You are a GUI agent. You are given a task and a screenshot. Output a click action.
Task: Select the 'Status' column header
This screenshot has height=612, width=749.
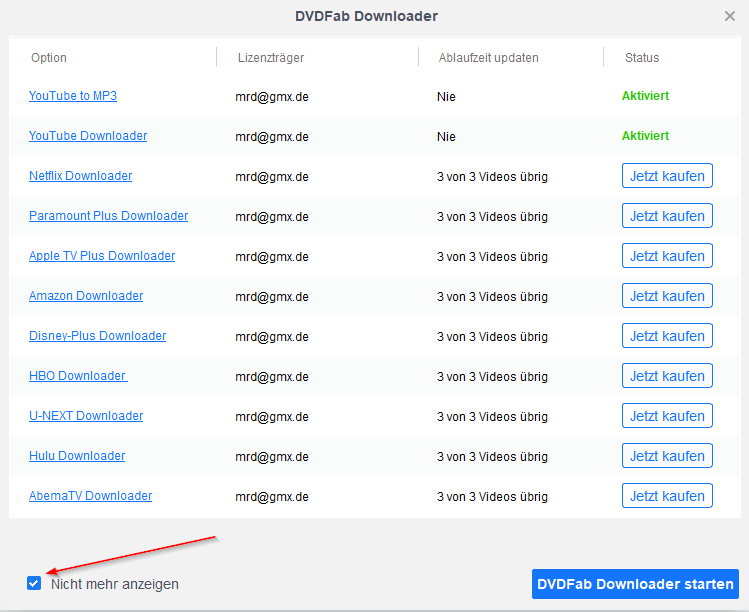[642, 58]
